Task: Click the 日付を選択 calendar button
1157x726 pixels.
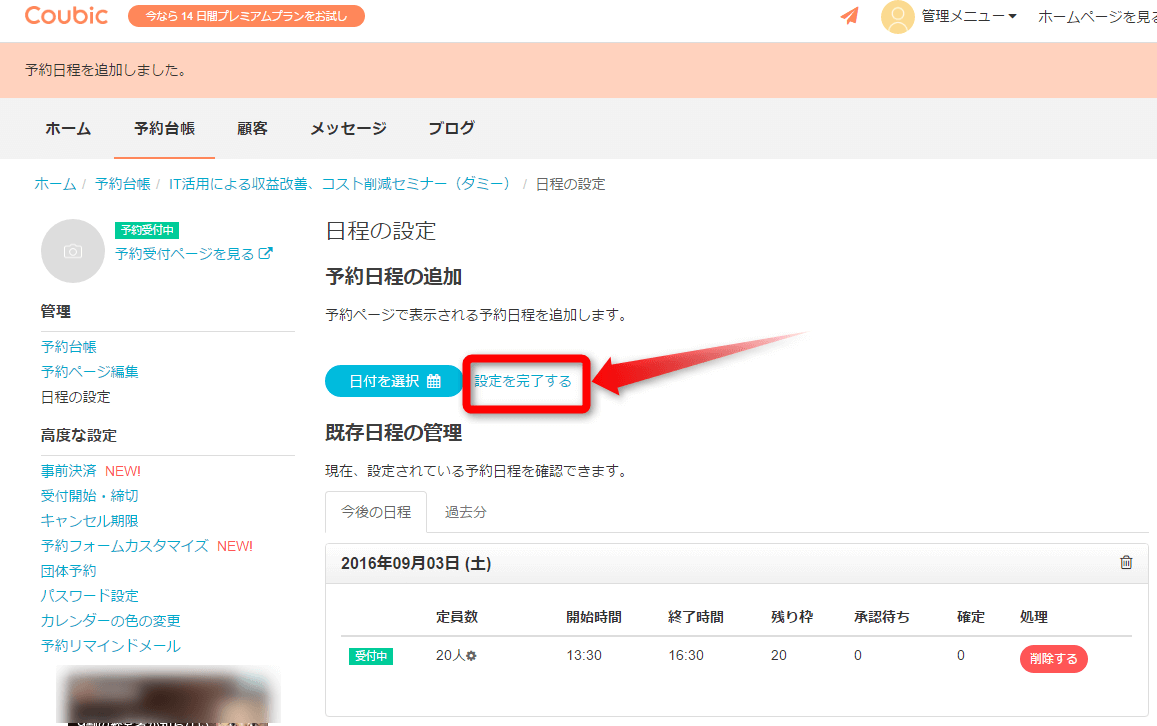Action: click(x=394, y=381)
